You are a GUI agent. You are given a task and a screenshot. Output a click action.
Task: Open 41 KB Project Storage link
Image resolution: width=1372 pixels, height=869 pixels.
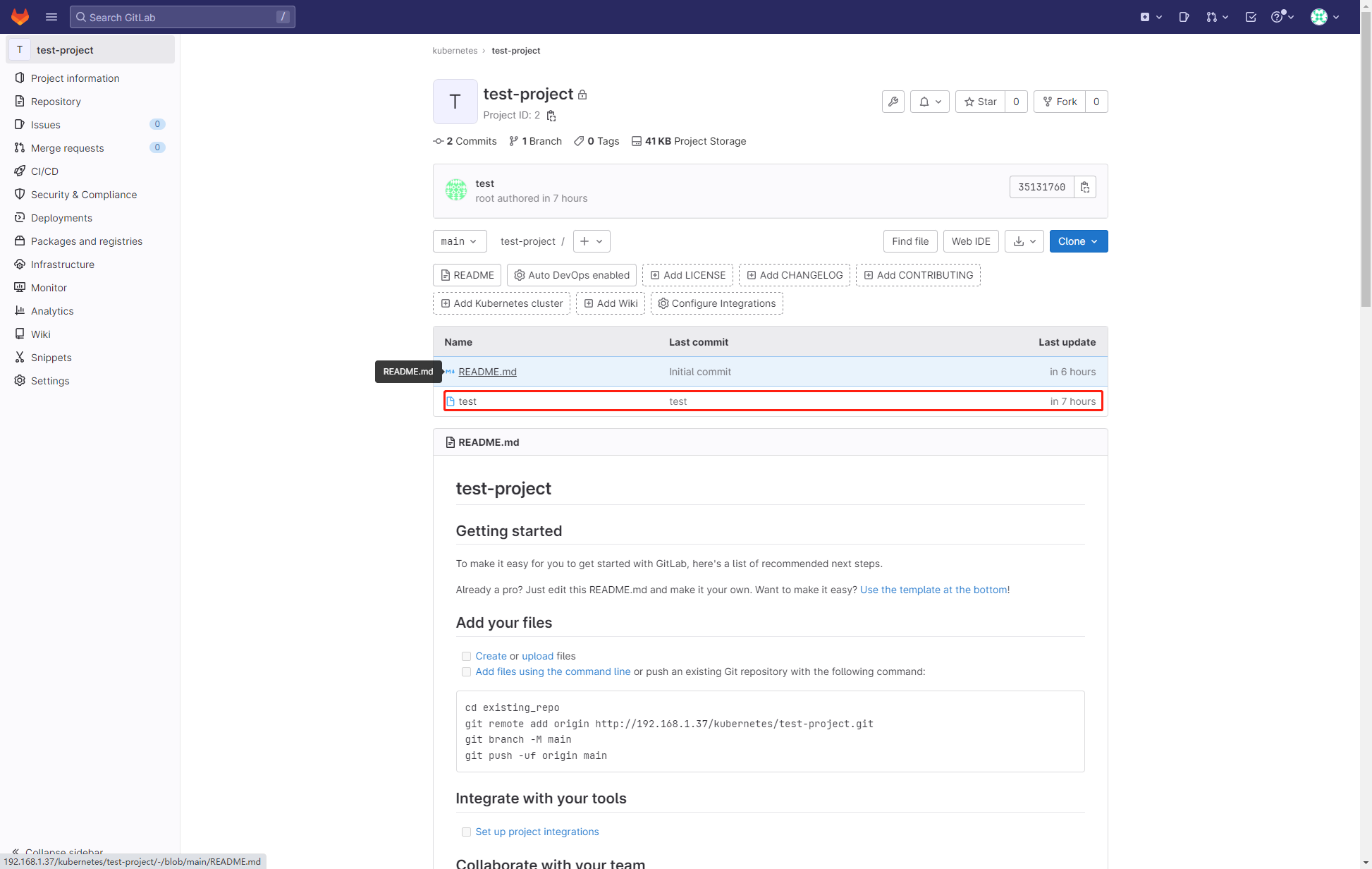coord(689,141)
